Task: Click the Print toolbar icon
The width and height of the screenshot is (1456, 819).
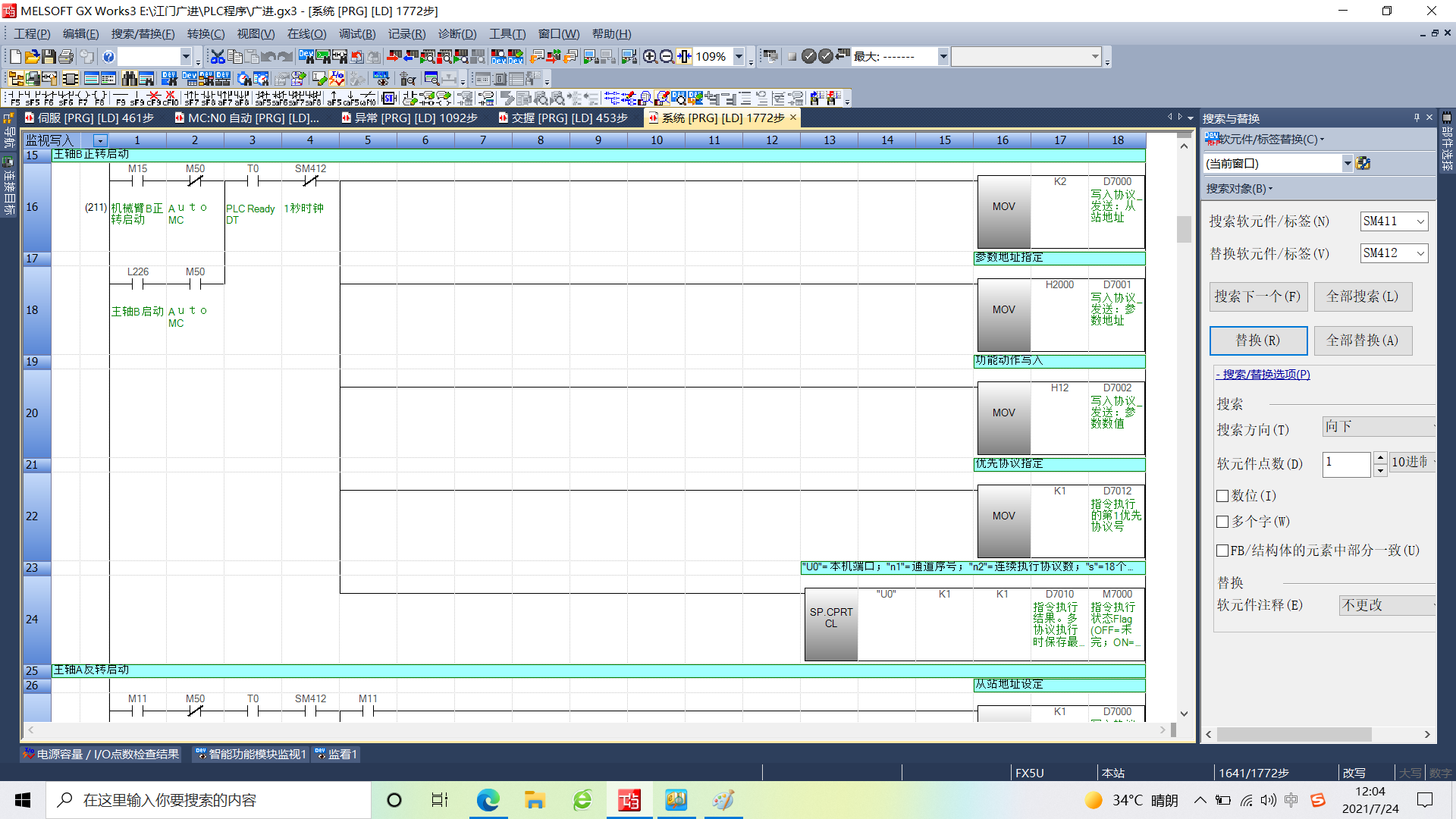Action: (x=66, y=56)
